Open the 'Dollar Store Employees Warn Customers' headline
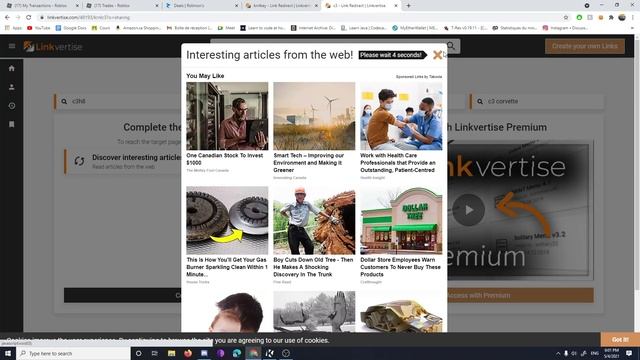The width and height of the screenshot is (640, 360). point(400,267)
